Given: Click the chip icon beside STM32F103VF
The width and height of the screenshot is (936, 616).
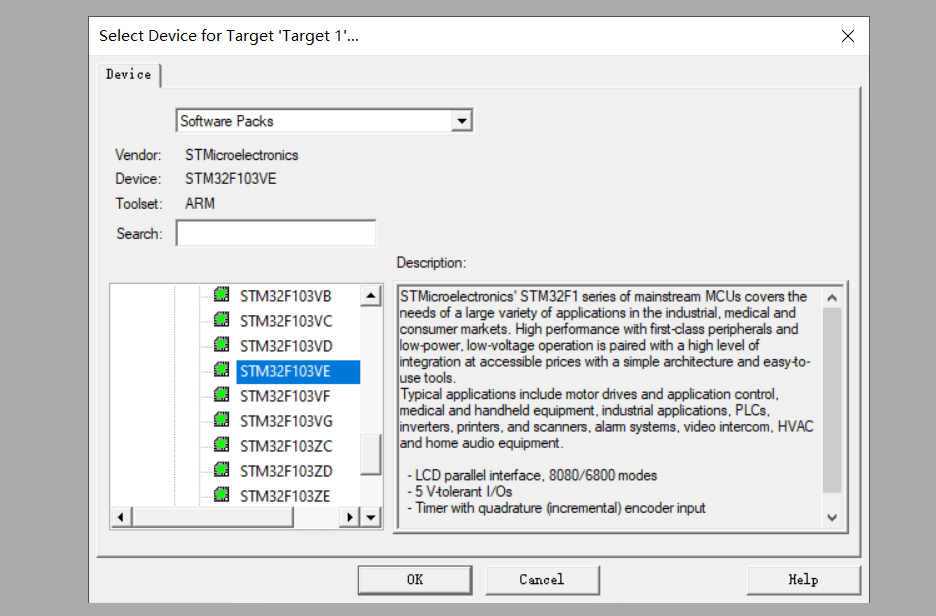Looking at the screenshot, I should tap(221, 395).
